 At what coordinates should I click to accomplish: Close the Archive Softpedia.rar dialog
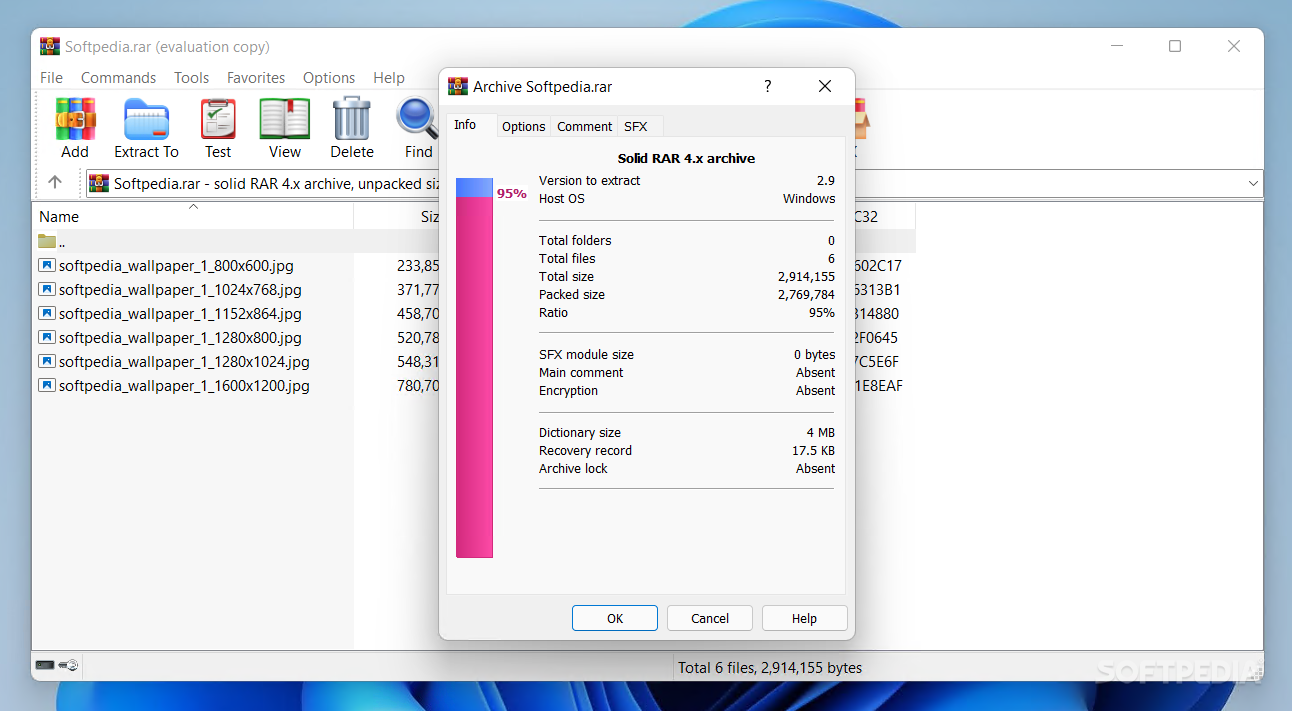click(x=825, y=86)
